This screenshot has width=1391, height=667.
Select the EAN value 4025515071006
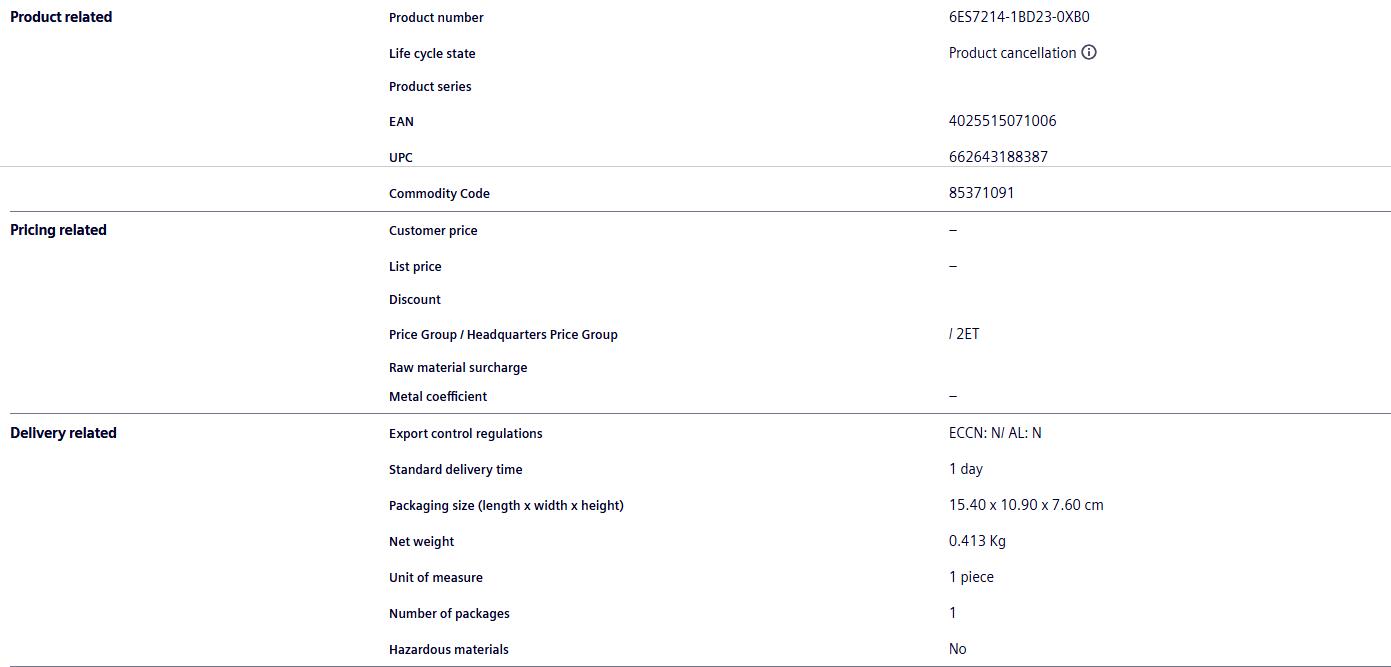click(1002, 121)
